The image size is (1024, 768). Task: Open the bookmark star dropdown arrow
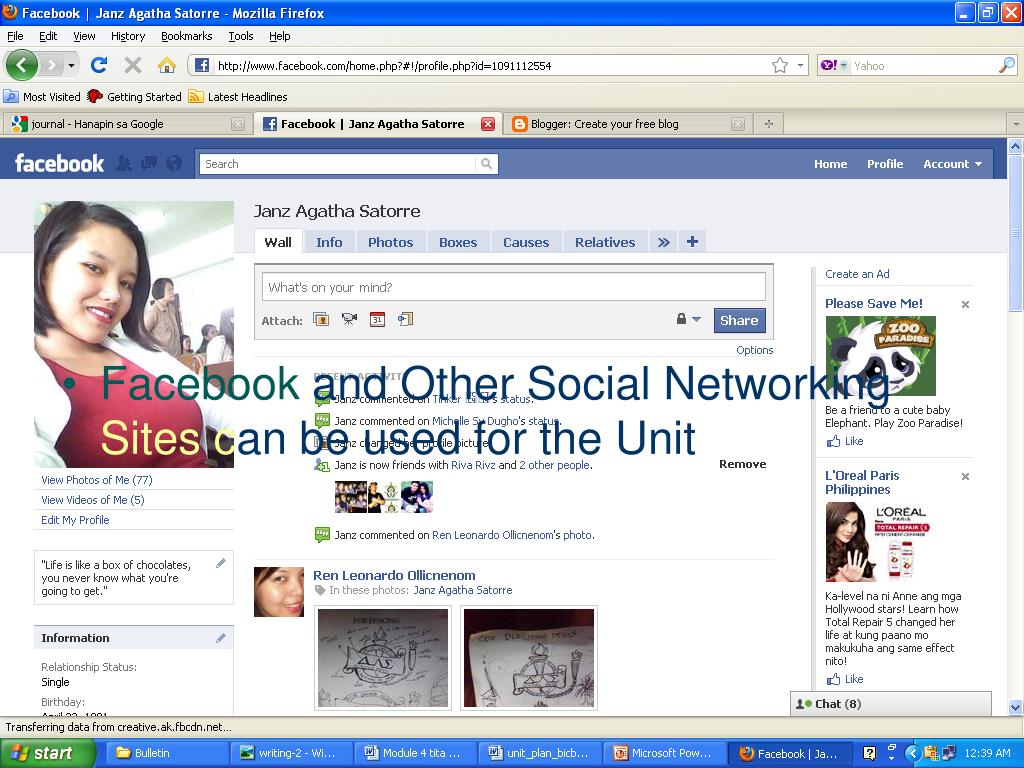[x=800, y=65]
